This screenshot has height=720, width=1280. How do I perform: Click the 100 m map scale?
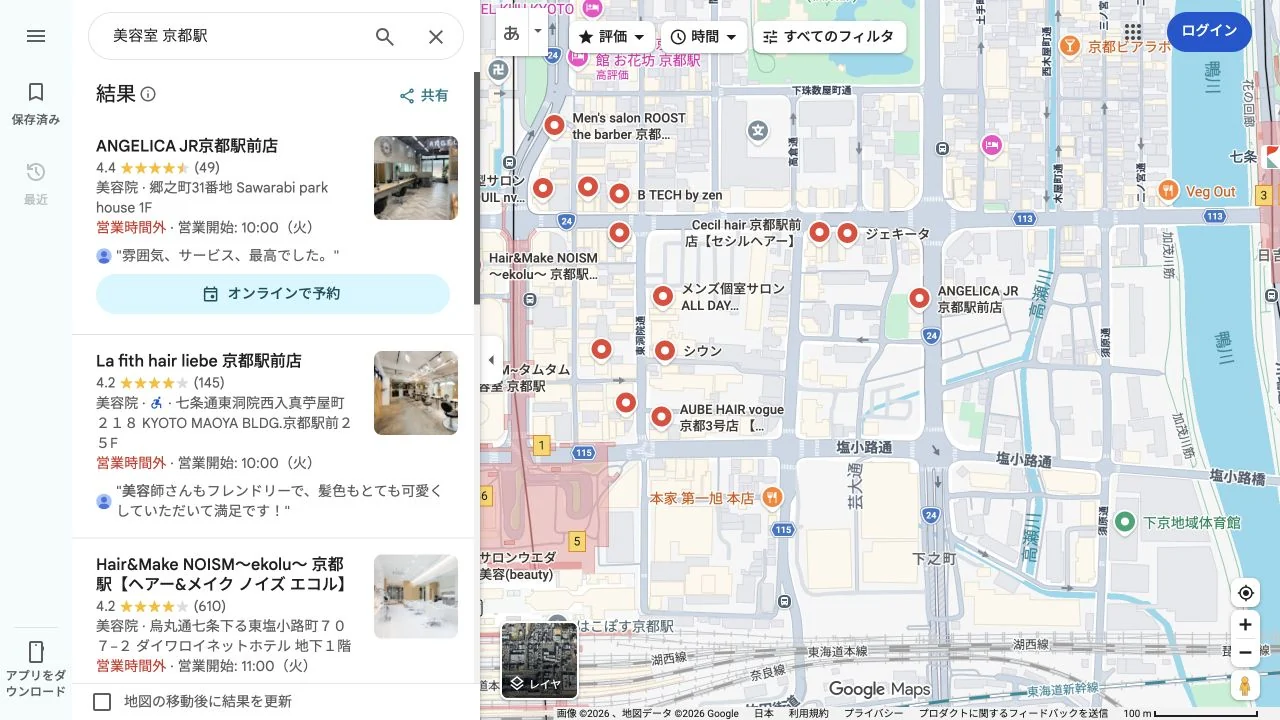(1190, 713)
